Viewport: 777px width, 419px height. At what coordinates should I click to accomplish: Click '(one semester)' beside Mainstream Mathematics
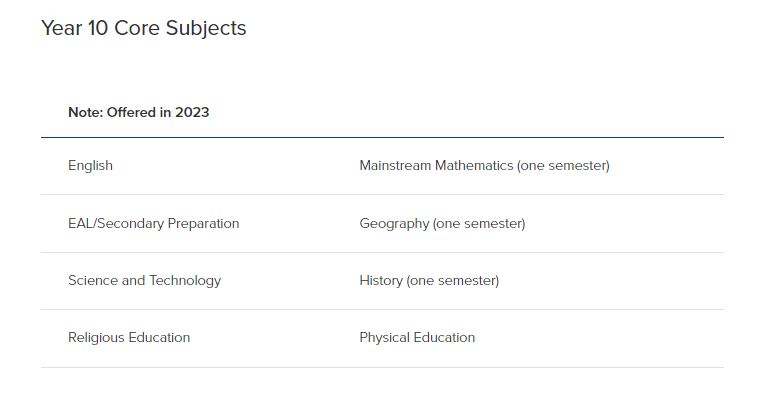(x=563, y=165)
